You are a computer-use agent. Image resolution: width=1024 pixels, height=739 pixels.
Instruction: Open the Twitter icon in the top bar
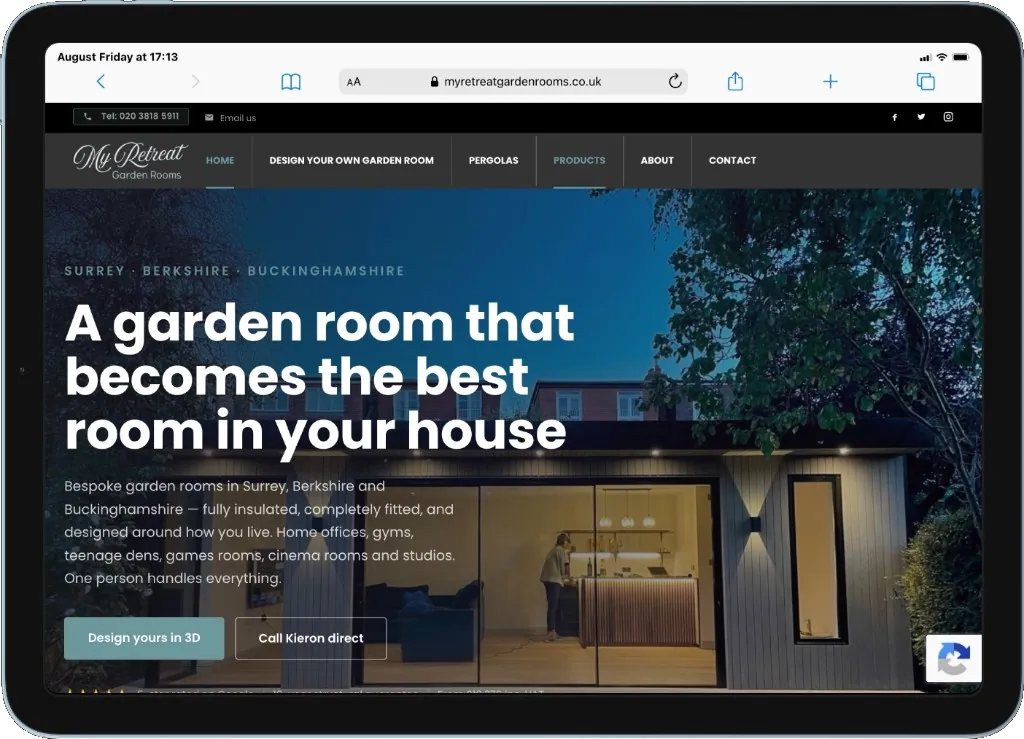pos(921,117)
